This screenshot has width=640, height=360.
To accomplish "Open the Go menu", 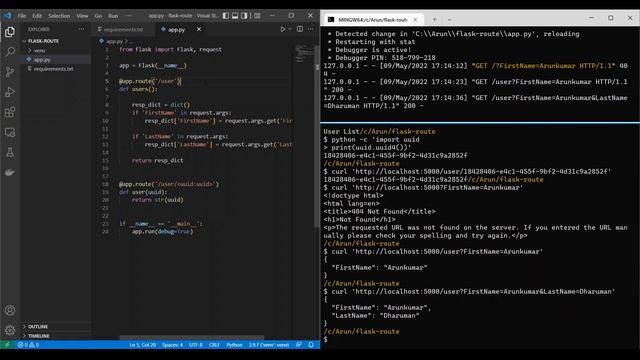I will tap(98, 16).
